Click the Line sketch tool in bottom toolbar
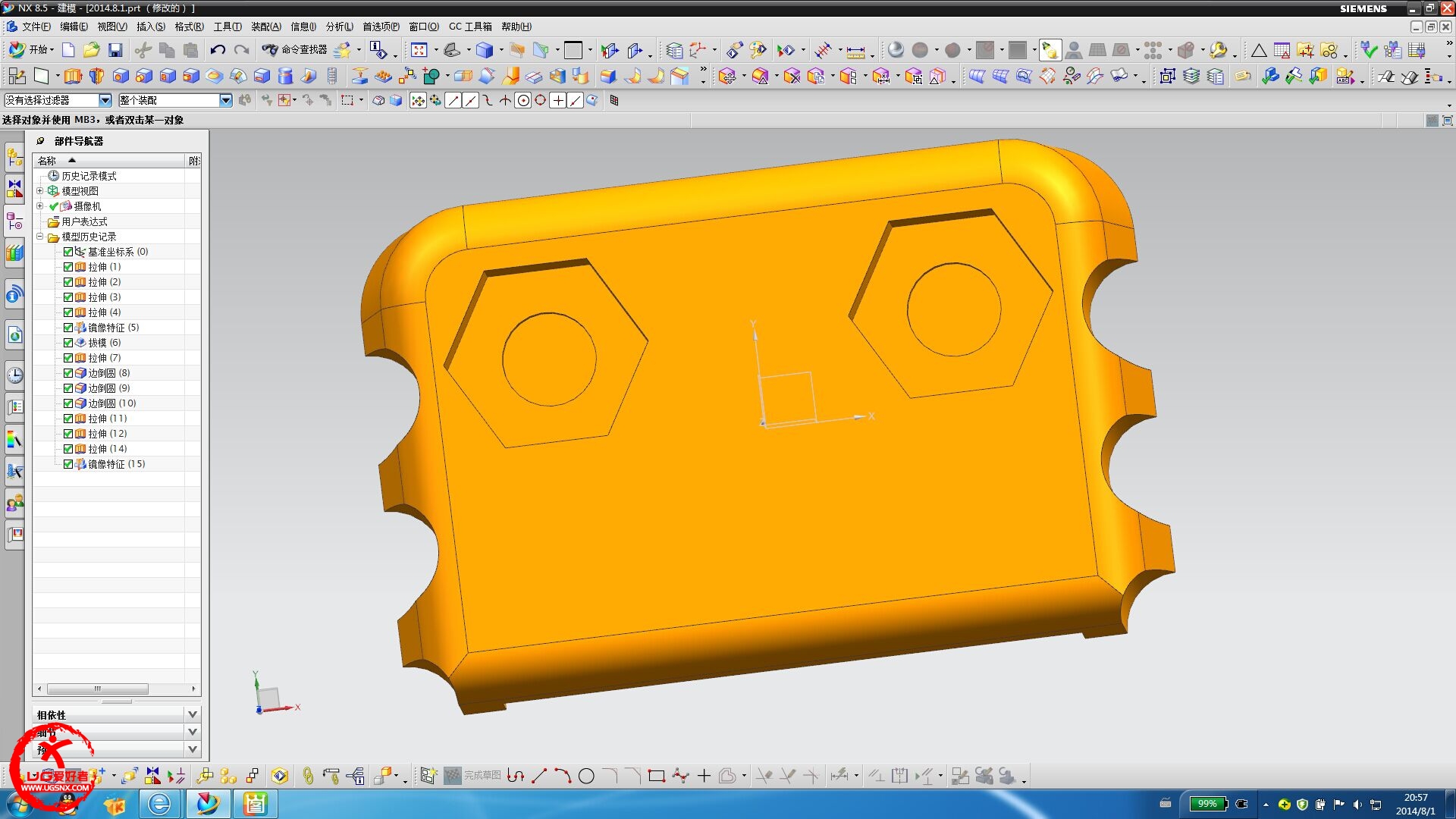 539,776
